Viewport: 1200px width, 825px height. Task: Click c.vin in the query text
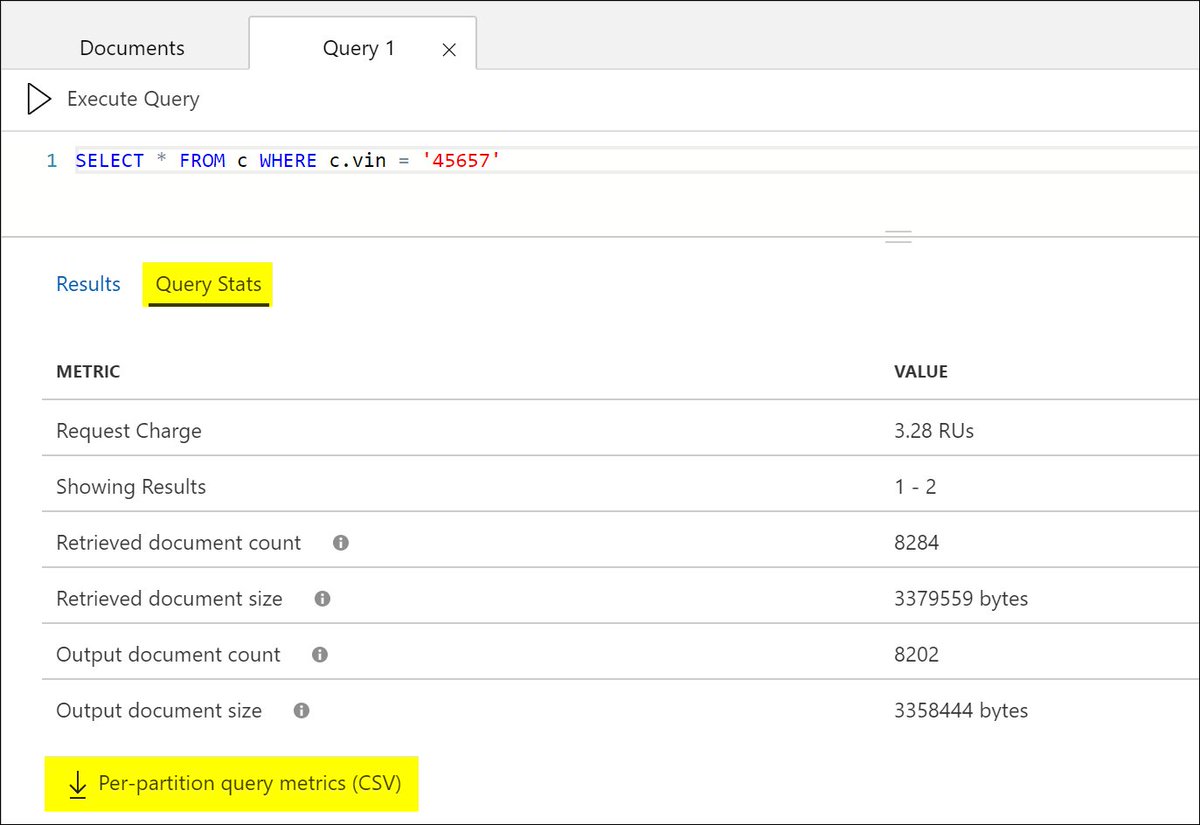point(358,160)
